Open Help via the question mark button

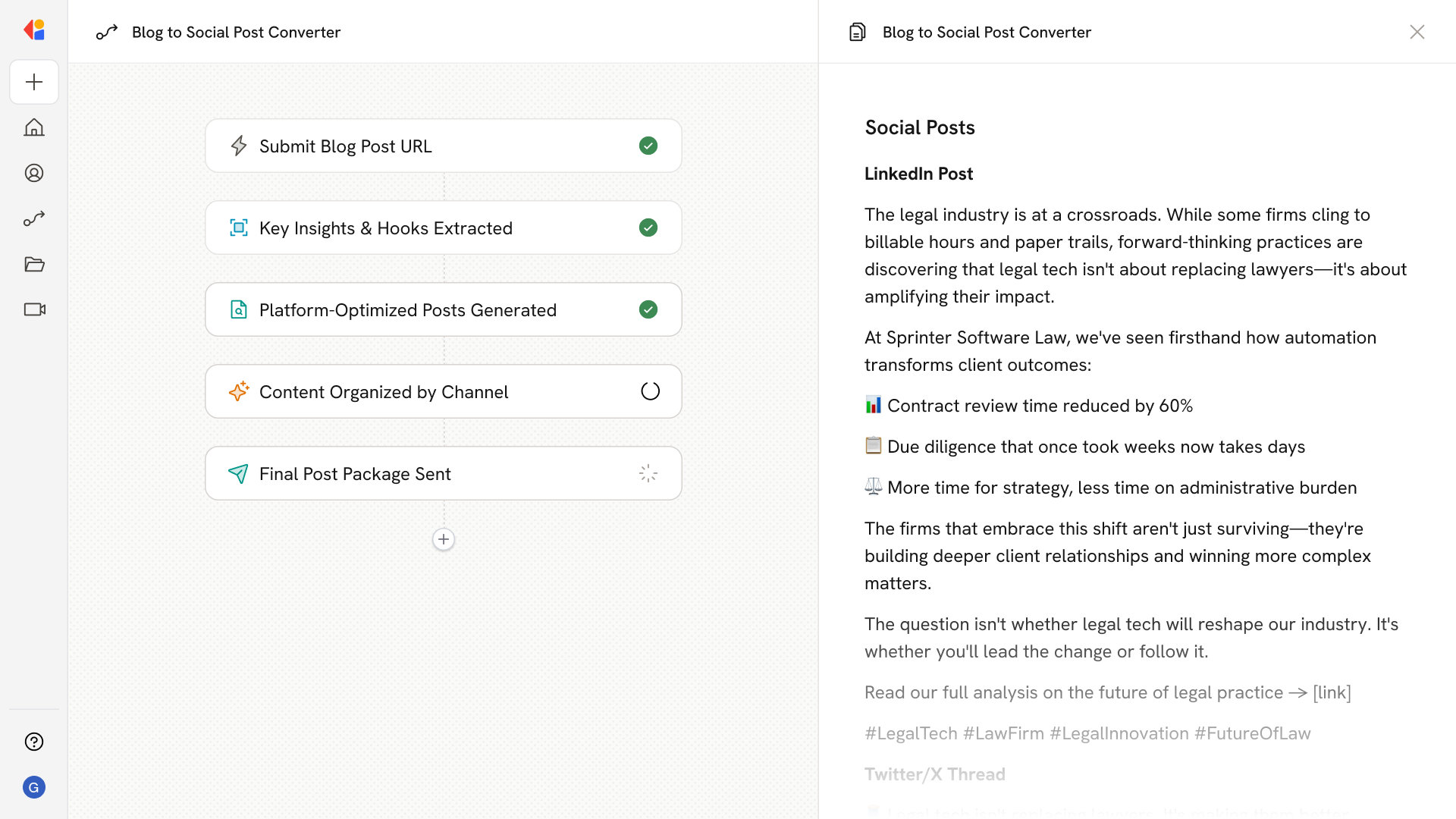(34, 742)
